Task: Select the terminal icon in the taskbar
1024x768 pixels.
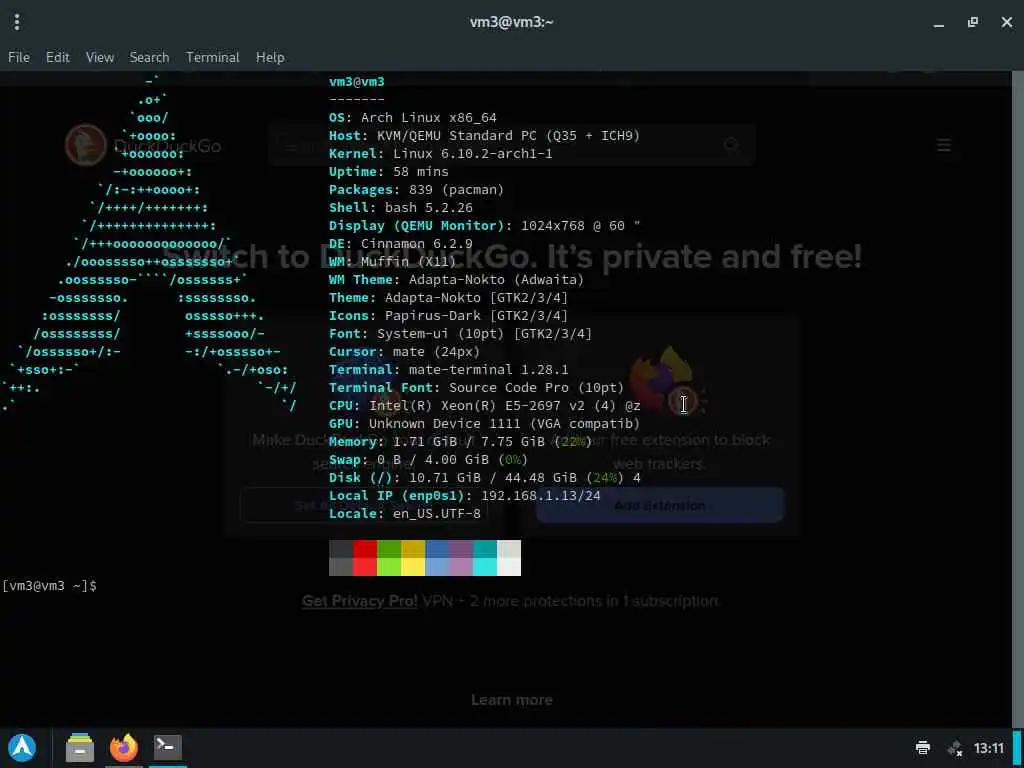Action: click(168, 746)
